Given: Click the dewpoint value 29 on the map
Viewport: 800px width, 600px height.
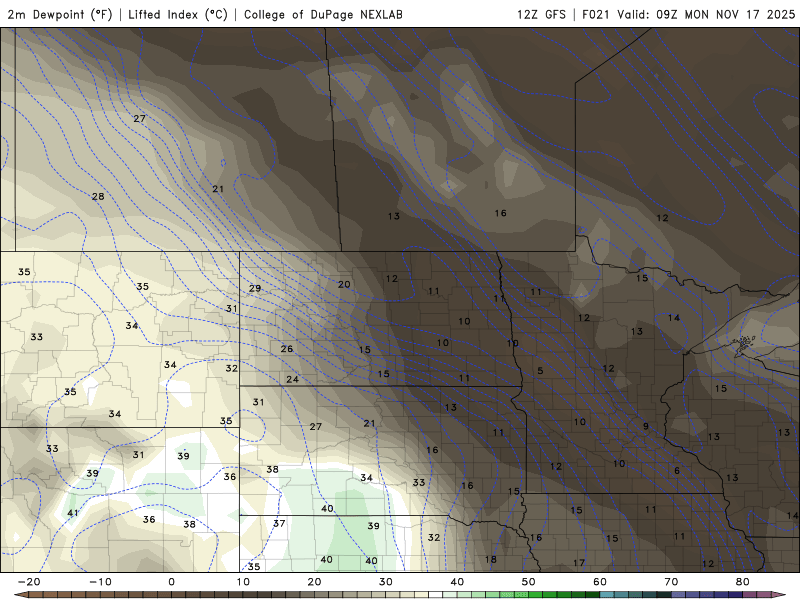Looking at the screenshot, I should [255, 288].
